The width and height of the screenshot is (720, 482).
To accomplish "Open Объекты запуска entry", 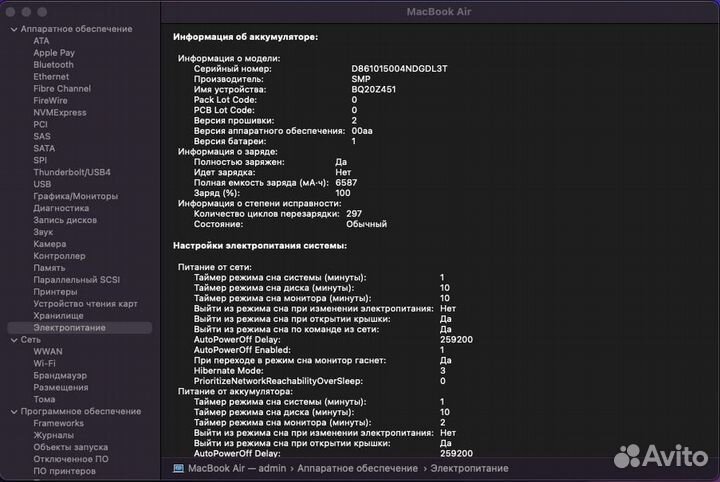I will pos(71,447).
